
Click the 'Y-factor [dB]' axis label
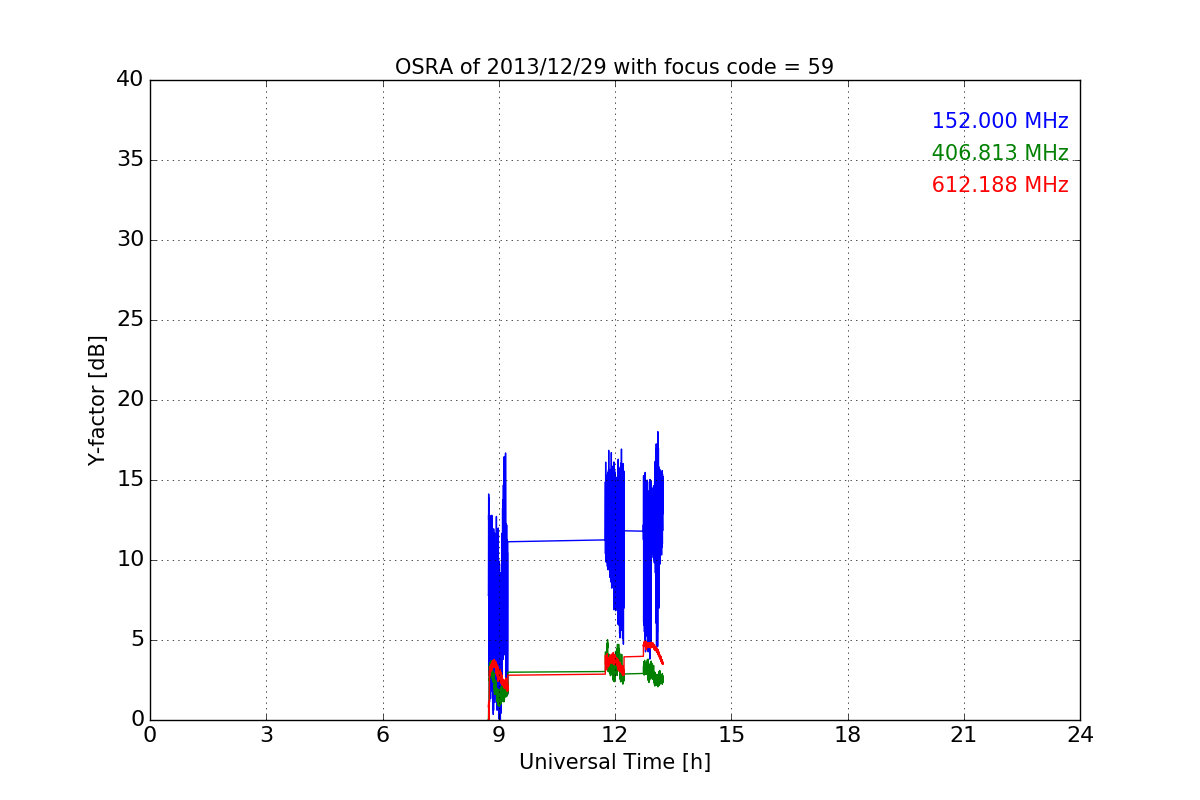pyautogui.click(x=97, y=400)
